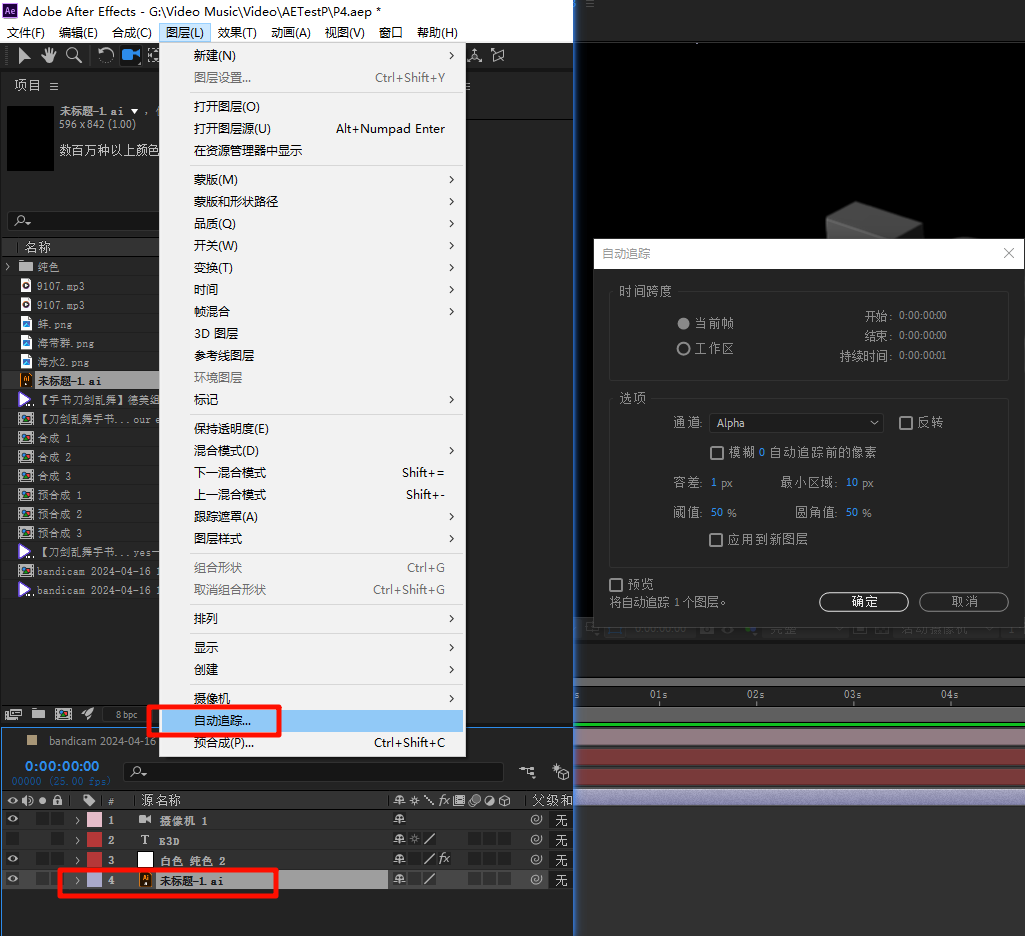Select the 工作区 radio button

pos(683,349)
